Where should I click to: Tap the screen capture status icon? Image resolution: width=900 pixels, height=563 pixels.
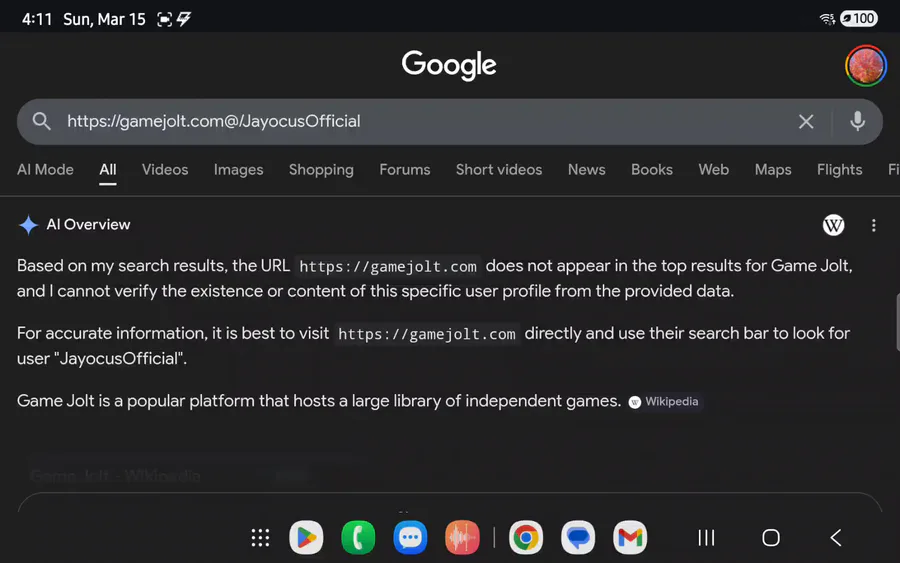164,20
